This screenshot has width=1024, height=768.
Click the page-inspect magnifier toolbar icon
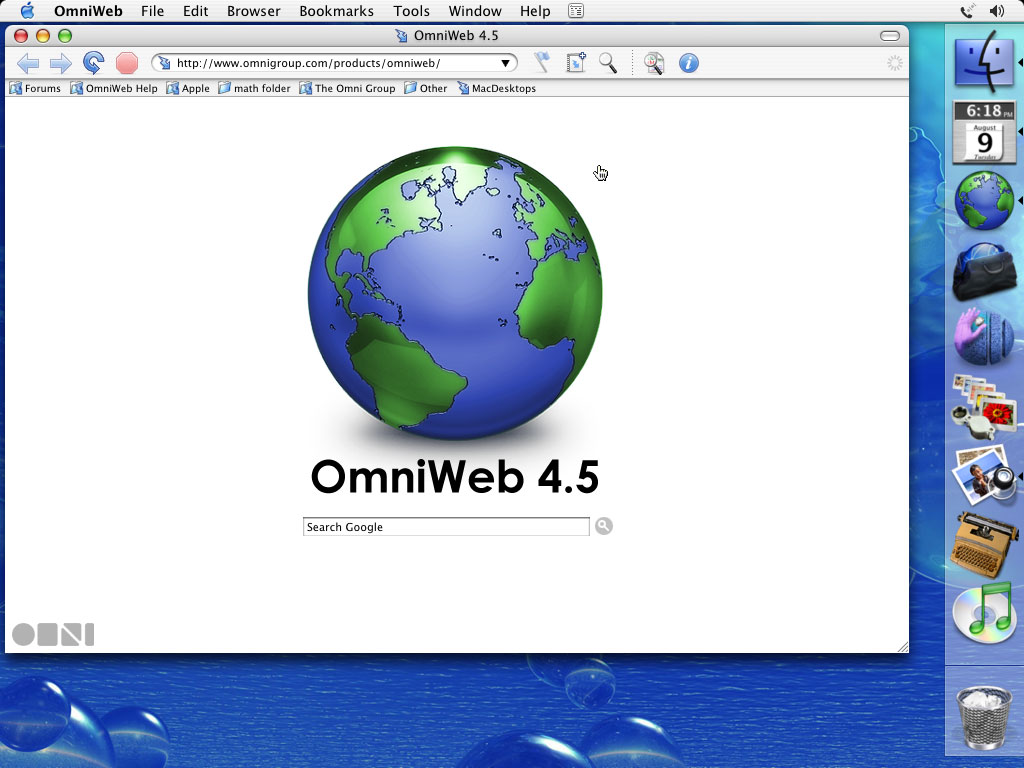click(654, 63)
